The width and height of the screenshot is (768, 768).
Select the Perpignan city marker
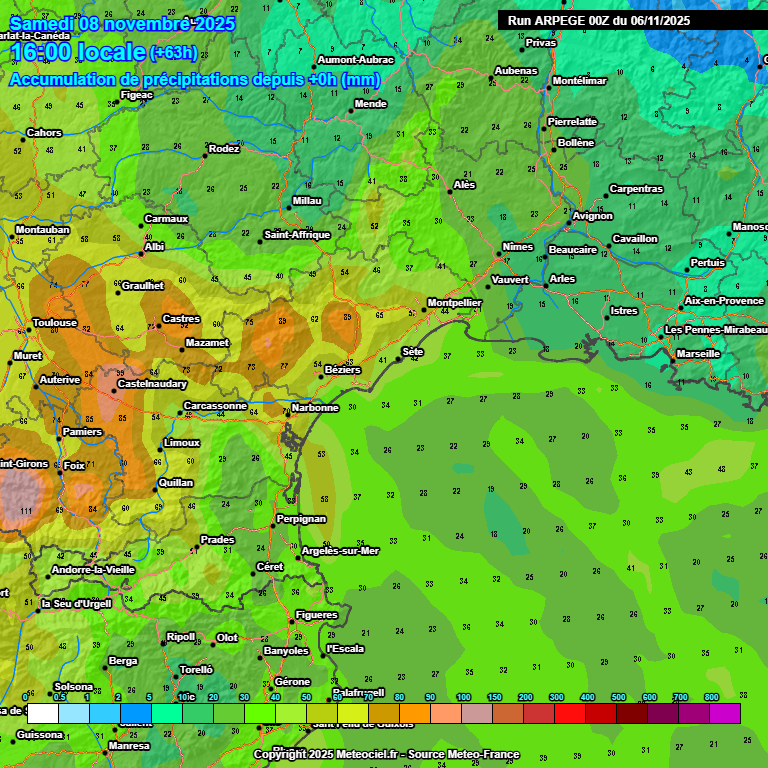click(275, 526)
